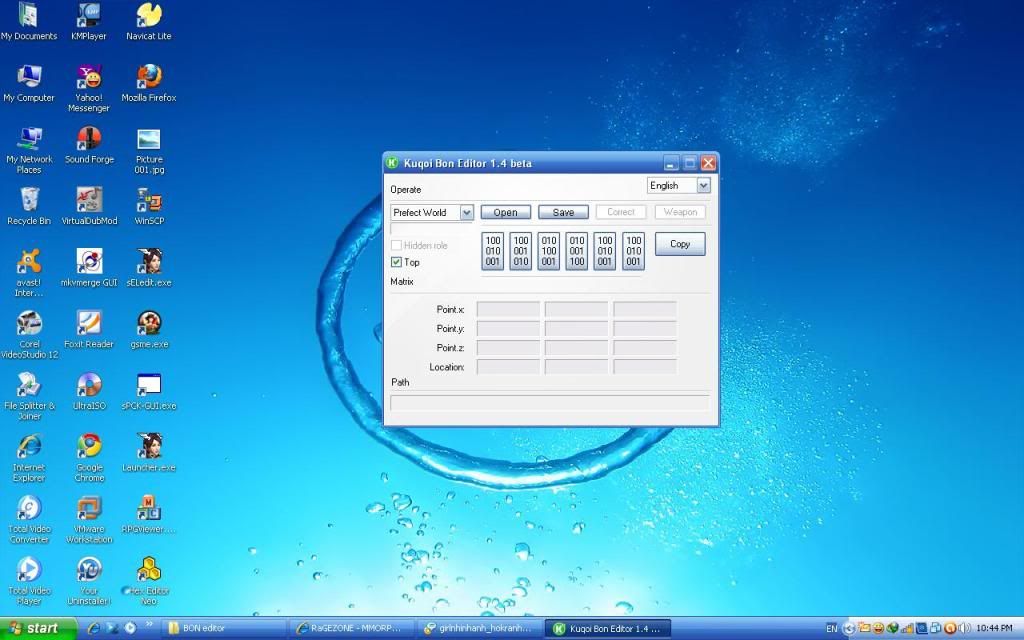Viewport: 1024px width, 640px height.
Task: Select the sPCK-GUI.exe desktop icon
Action: point(149,387)
